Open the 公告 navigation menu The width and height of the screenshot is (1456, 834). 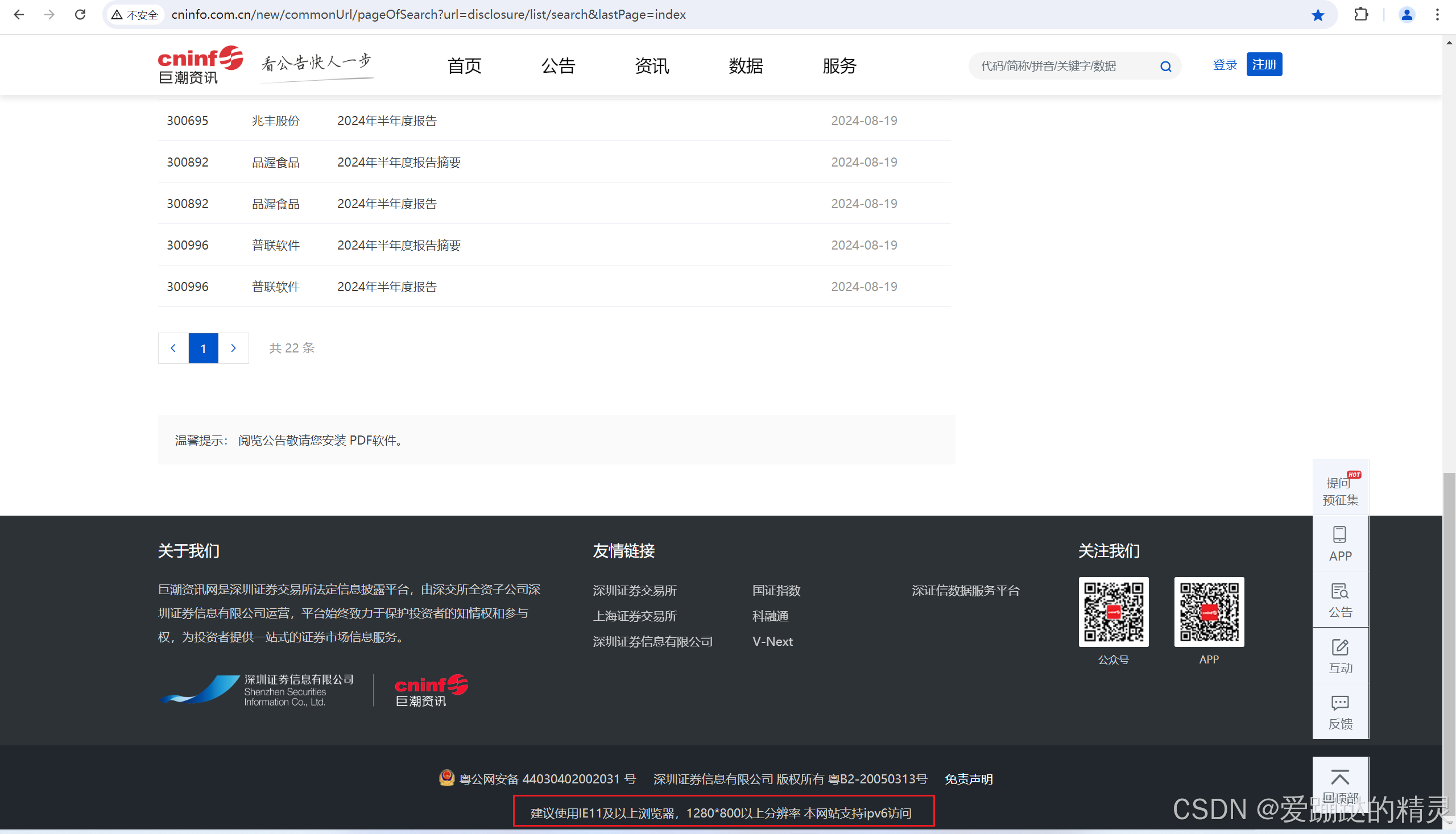click(x=557, y=66)
